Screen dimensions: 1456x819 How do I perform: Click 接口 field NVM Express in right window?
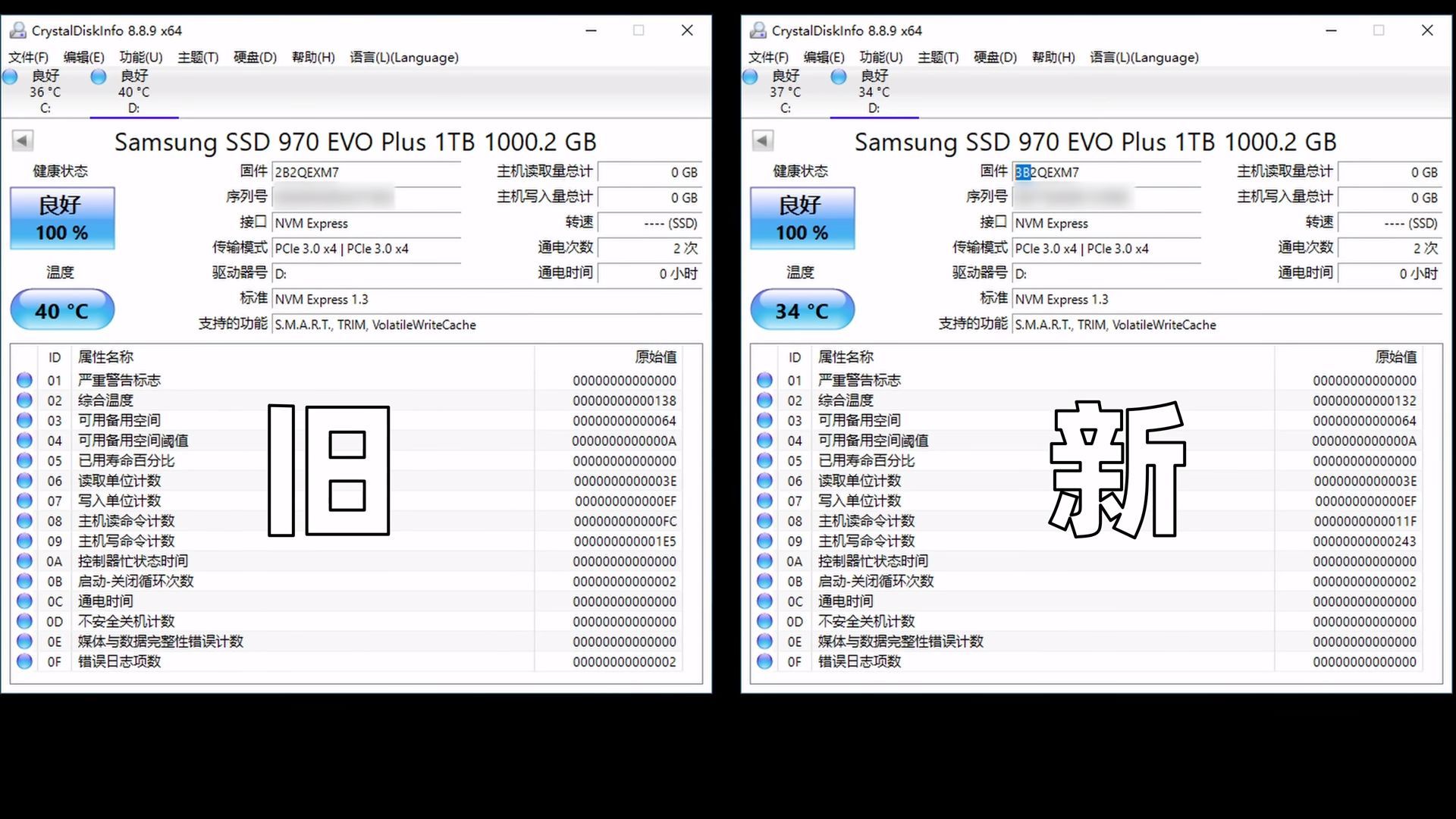pyautogui.click(x=1106, y=223)
